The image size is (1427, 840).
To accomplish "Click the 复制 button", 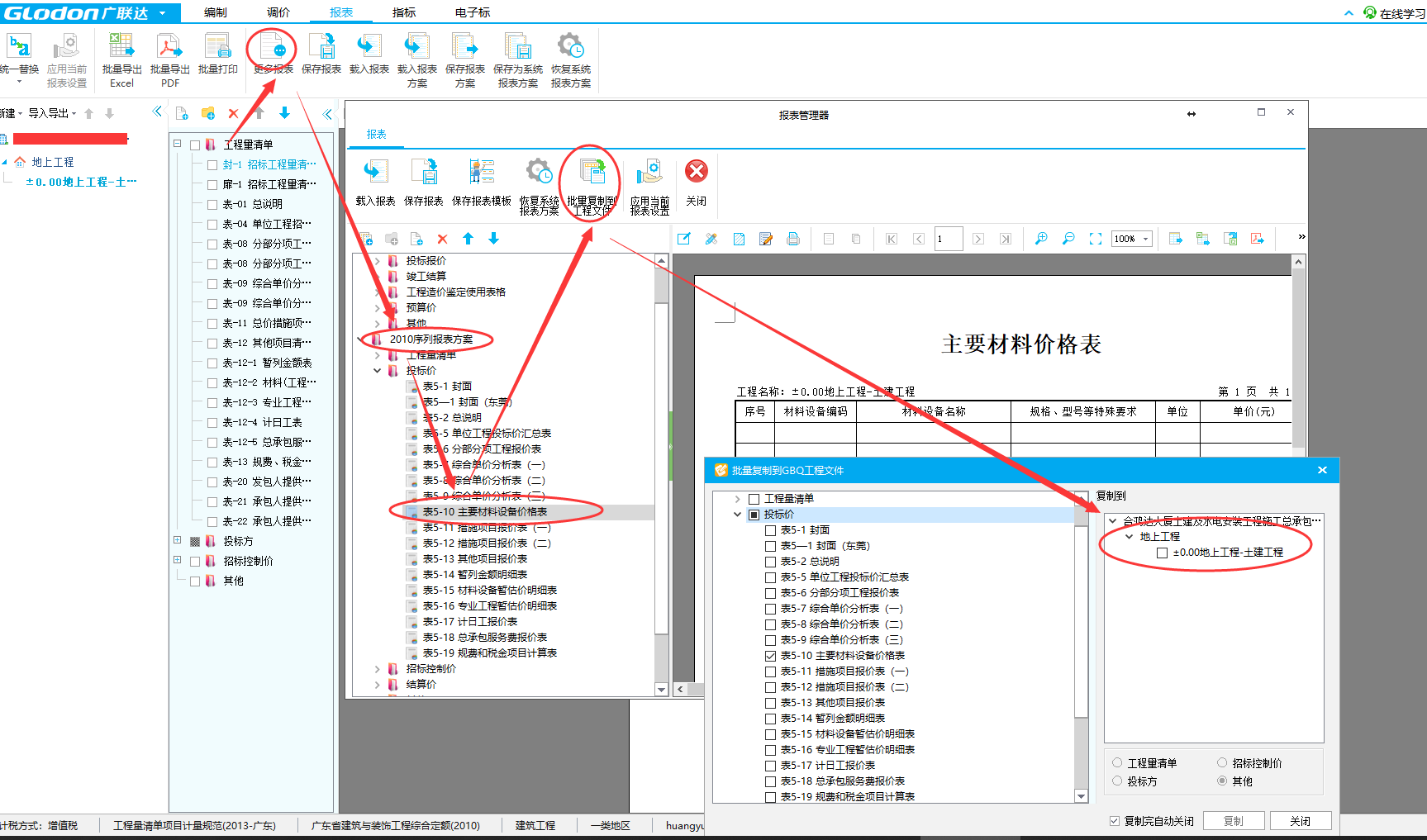I will coord(1234,821).
